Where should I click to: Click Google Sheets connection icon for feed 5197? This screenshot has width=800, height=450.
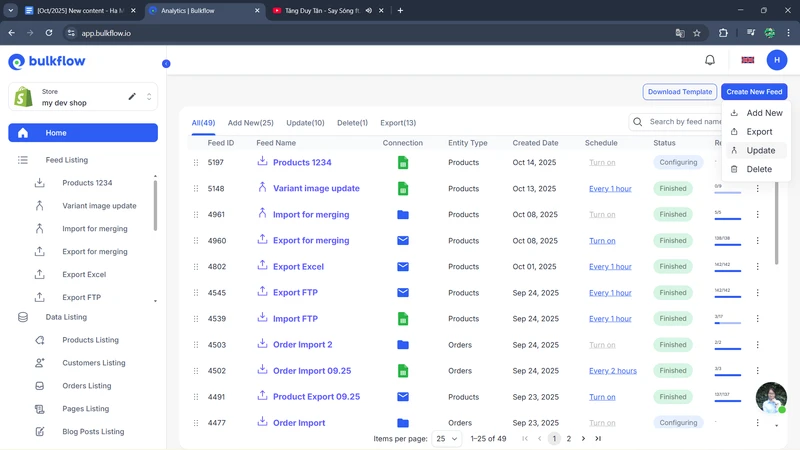coord(403,162)
